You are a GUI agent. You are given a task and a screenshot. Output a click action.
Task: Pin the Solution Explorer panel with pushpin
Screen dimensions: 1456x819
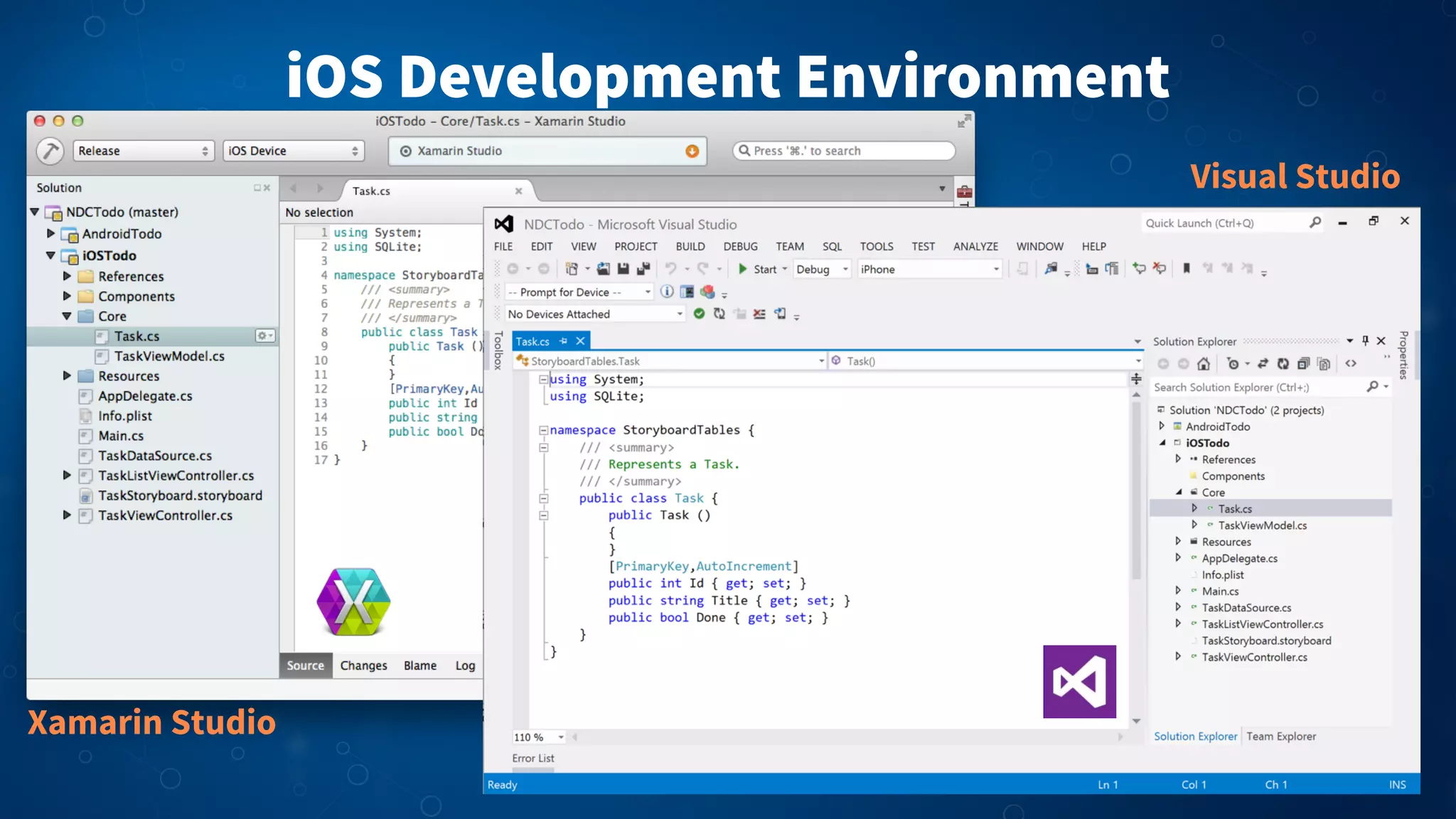1365,341
